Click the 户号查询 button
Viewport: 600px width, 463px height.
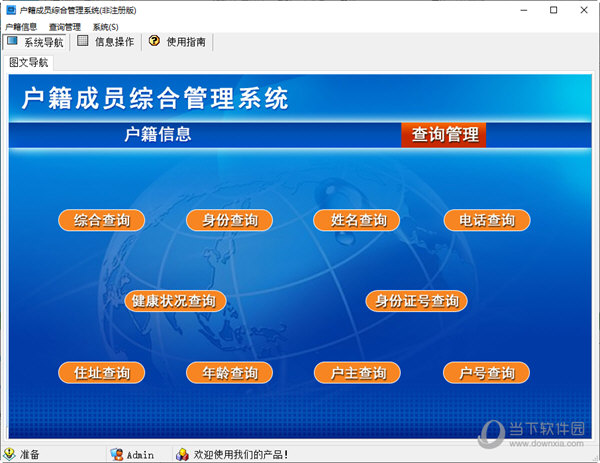pyautogui.click(x=486, y=373)
